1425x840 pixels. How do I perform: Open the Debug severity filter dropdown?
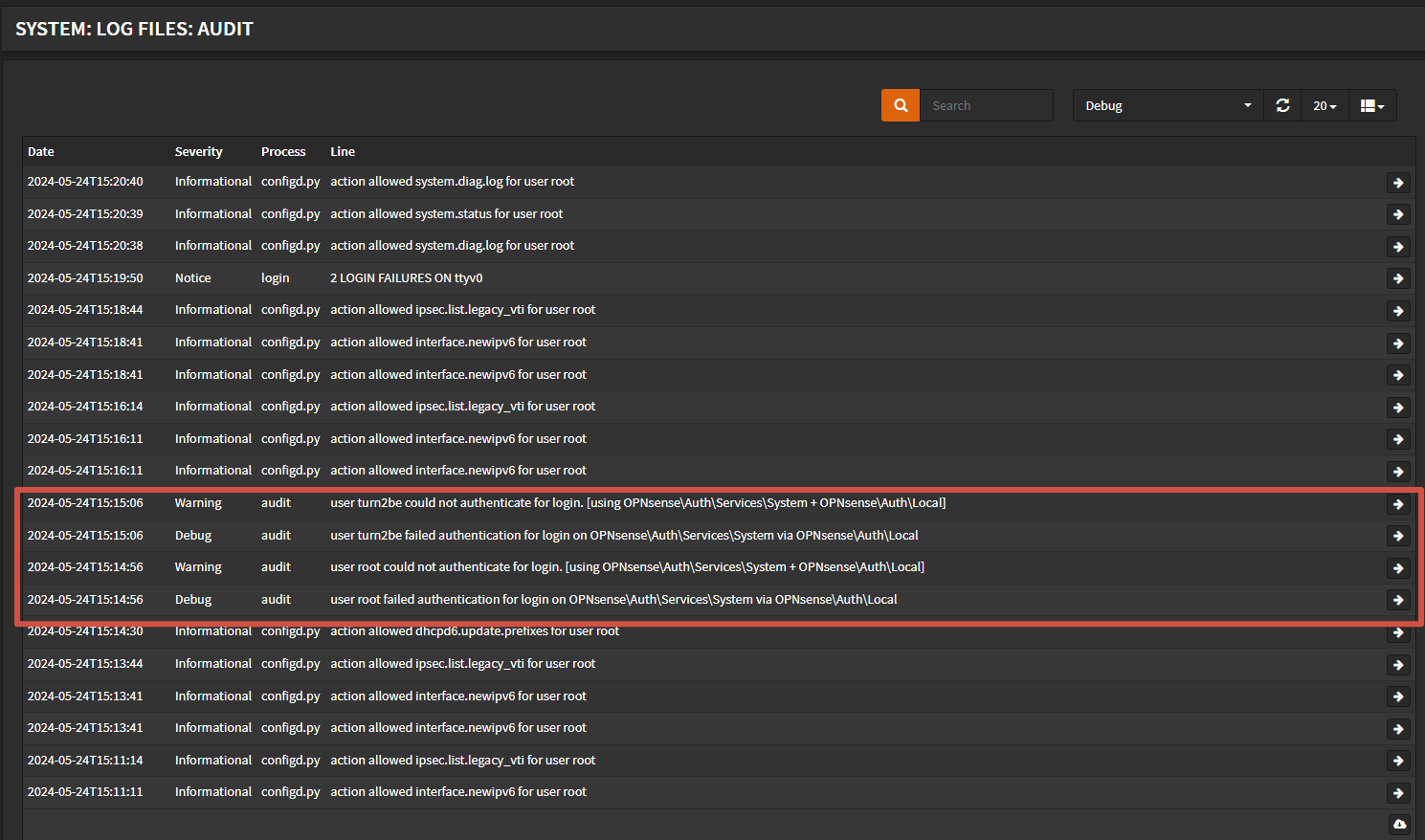click(1168, 105)
